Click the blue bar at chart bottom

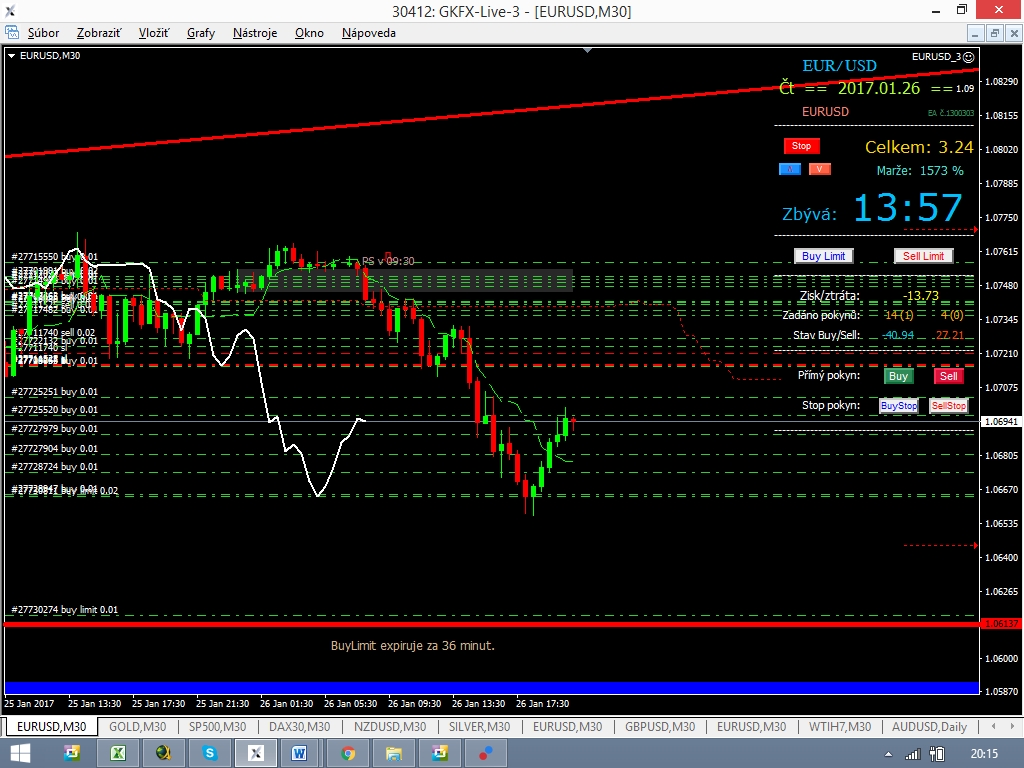(x=490, y=688)
